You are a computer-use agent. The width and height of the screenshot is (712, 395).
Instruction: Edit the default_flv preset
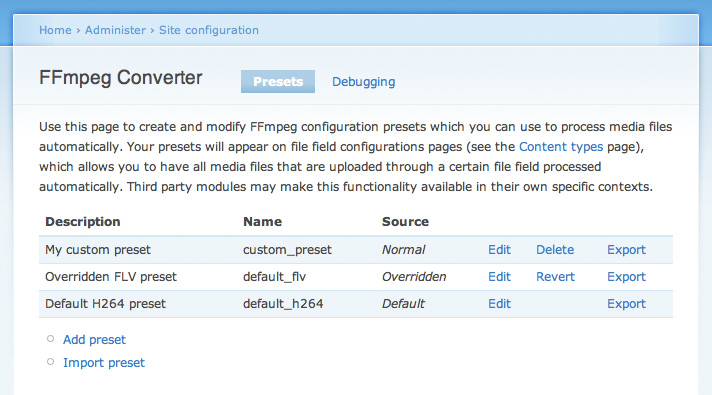(x=499, y=276)
